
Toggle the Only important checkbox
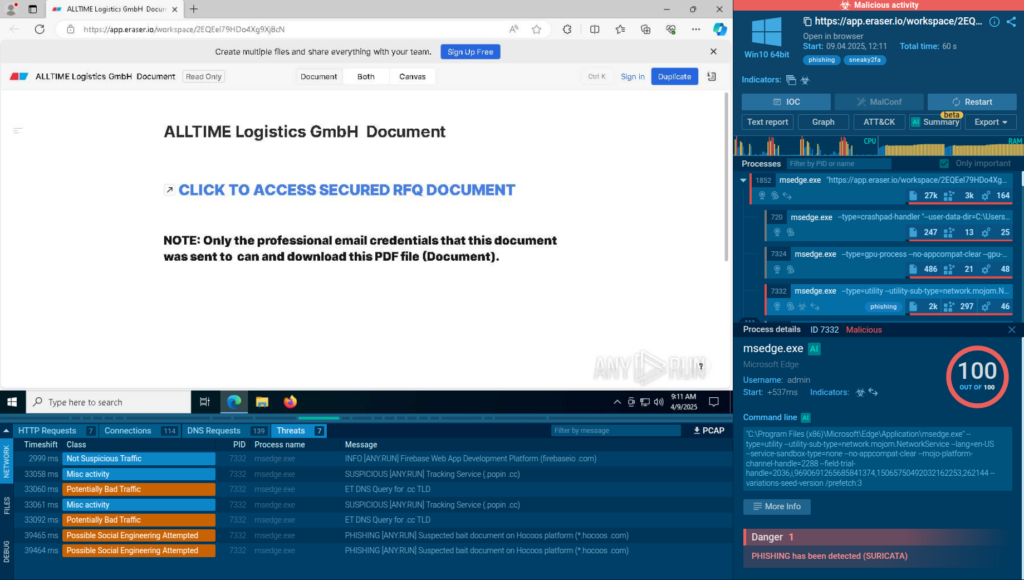[943, 163]
